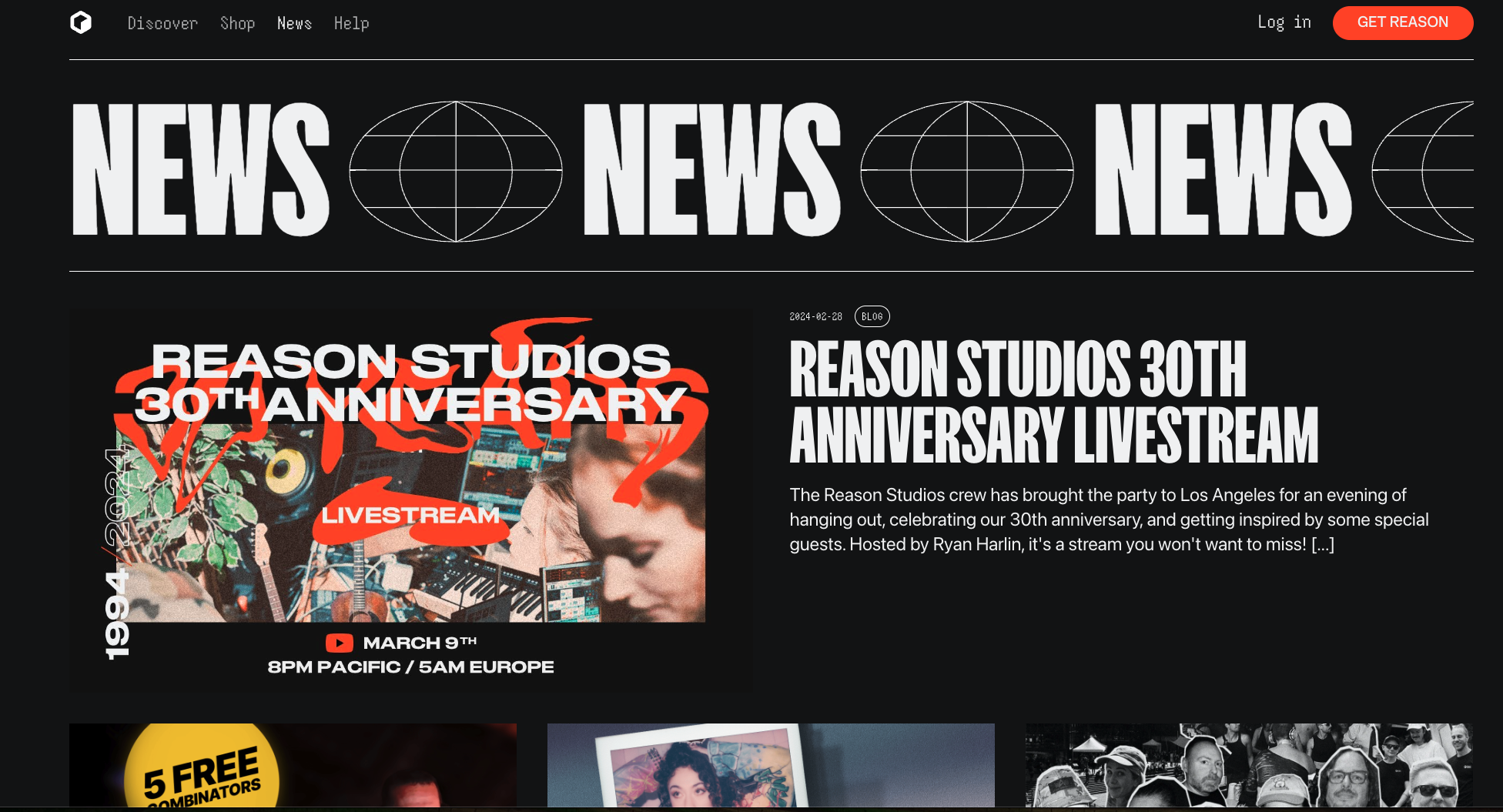Image resolution: width=1503 pixels, height=812 pixels.
Task: Go to the News section
Action: coord(294,23)
